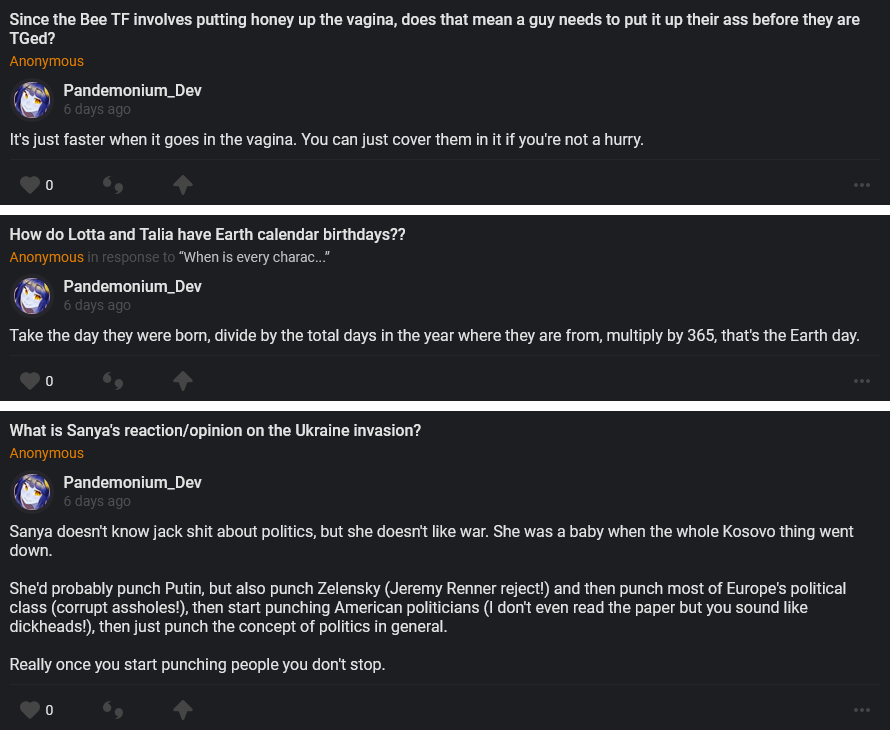Click Pandemonium_Dev avatar on birthdays answer
The height and width of the screenshot is (730, 890).
coord(32,296)
